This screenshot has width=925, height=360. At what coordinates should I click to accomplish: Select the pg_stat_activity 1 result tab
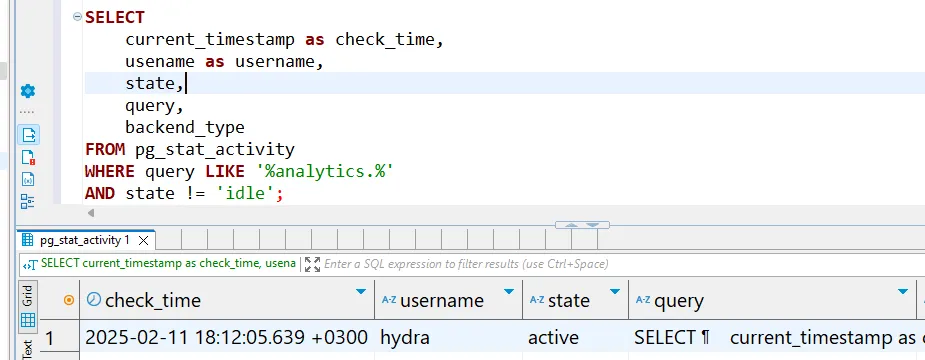pos(85,240)
